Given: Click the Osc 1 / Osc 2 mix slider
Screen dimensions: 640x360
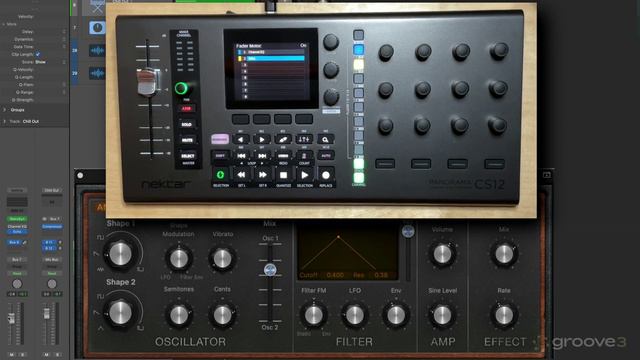Looking at the screenshot, I should tap(270, 269).
